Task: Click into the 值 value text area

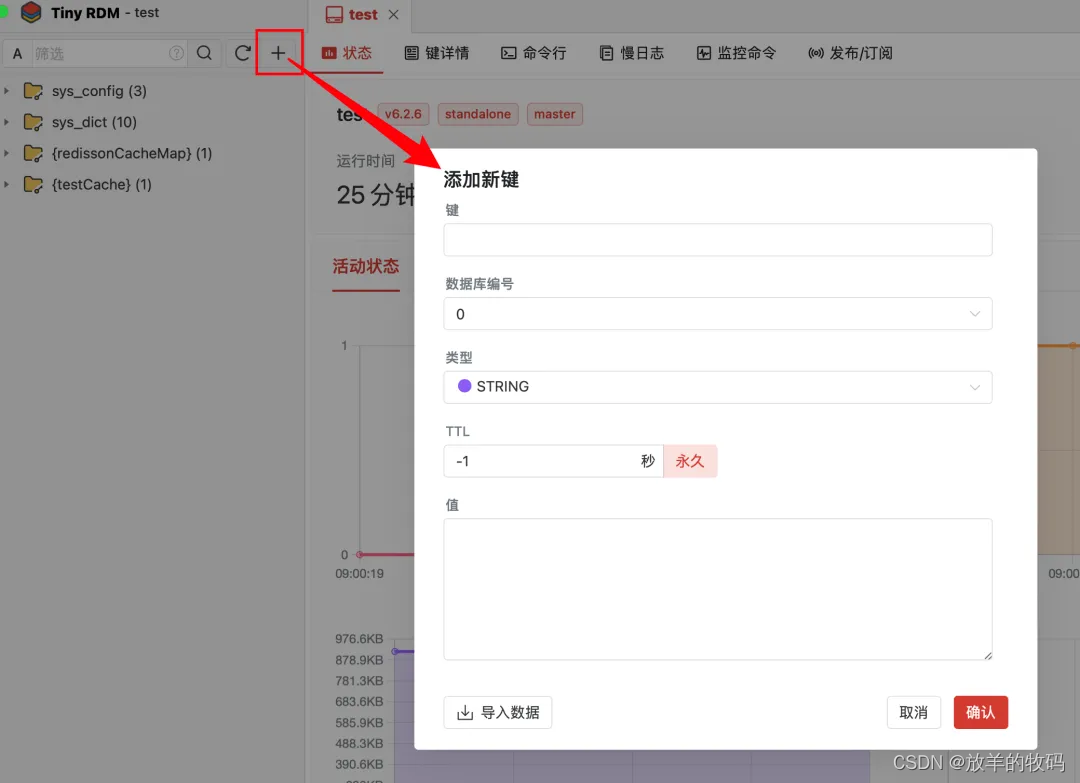Action: click(718, 589)
